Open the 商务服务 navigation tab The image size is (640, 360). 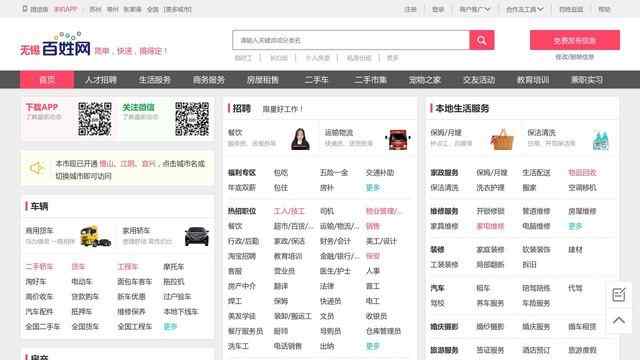[209, 80]
